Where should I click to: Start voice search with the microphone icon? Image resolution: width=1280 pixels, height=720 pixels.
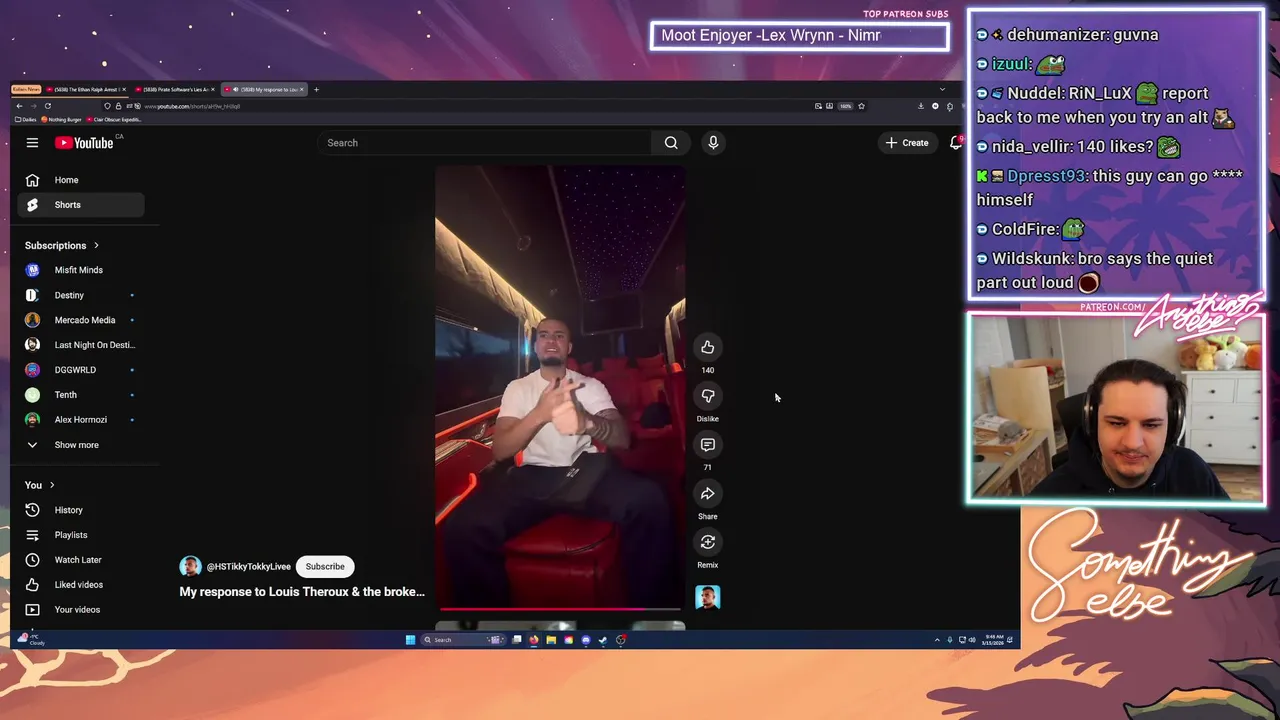[713, 143]
